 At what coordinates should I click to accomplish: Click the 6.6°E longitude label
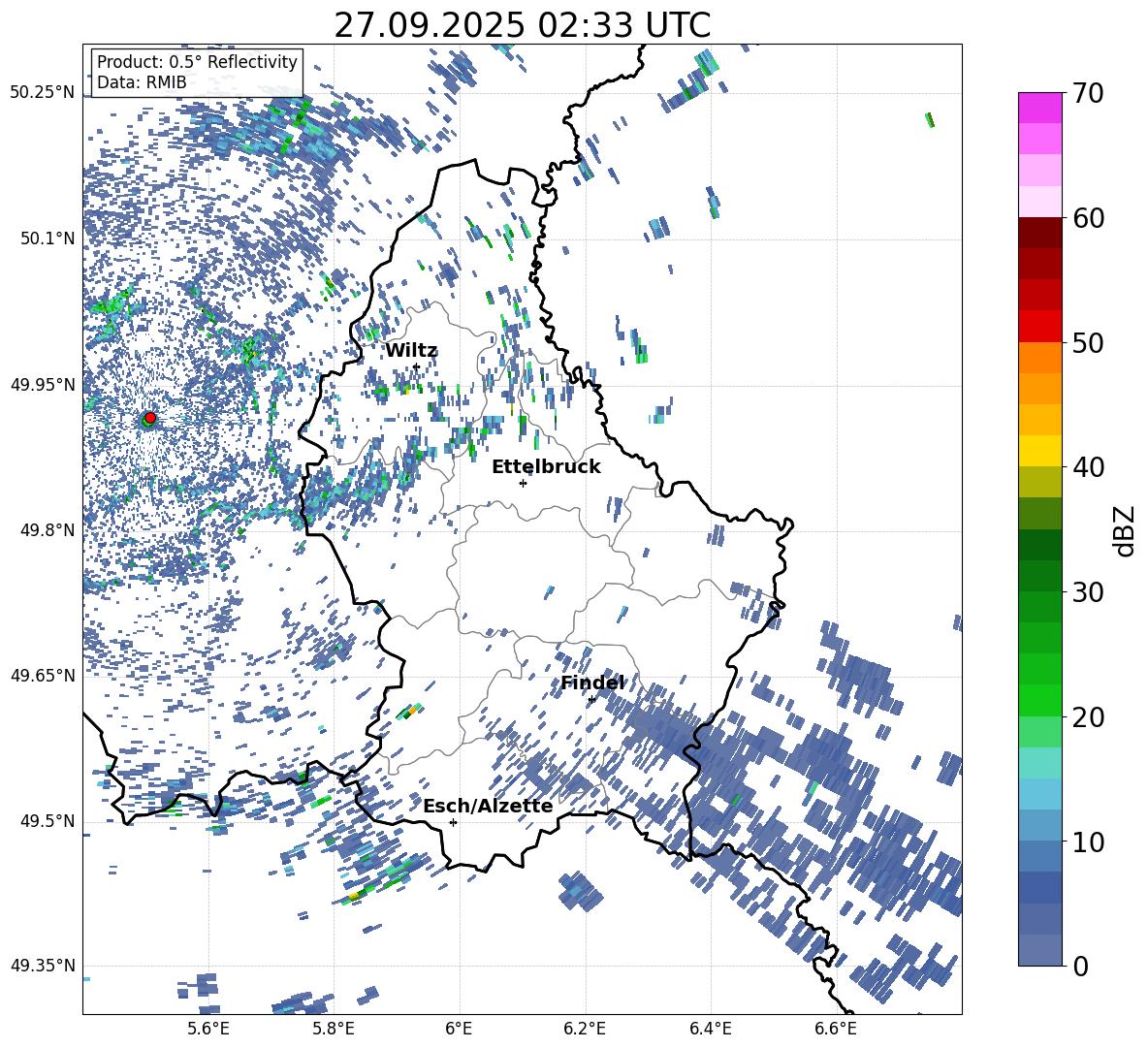tap(836, 1029)
